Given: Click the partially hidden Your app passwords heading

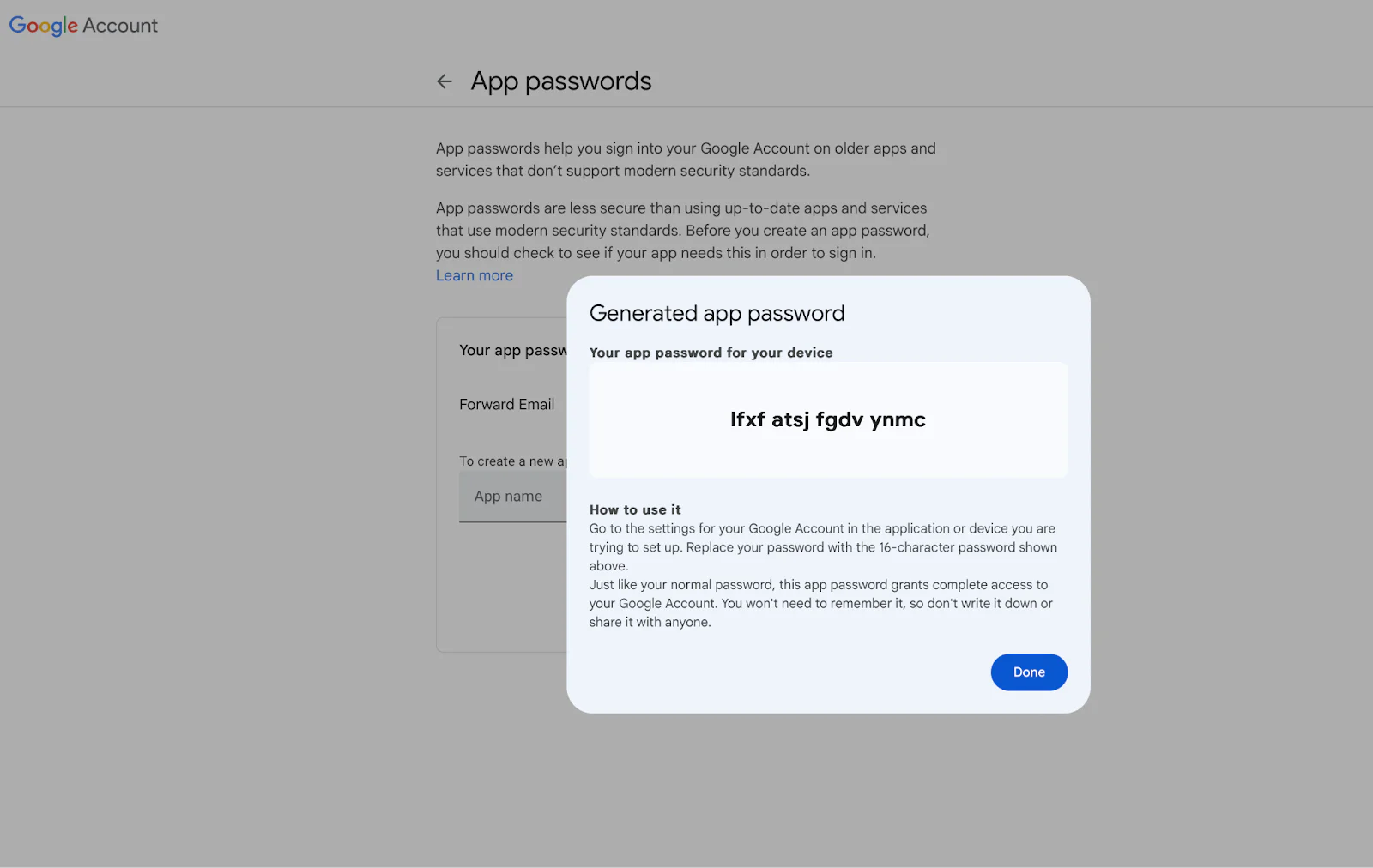Looking at the screenshot, I should pyautogui.click(x=513, y=350).
